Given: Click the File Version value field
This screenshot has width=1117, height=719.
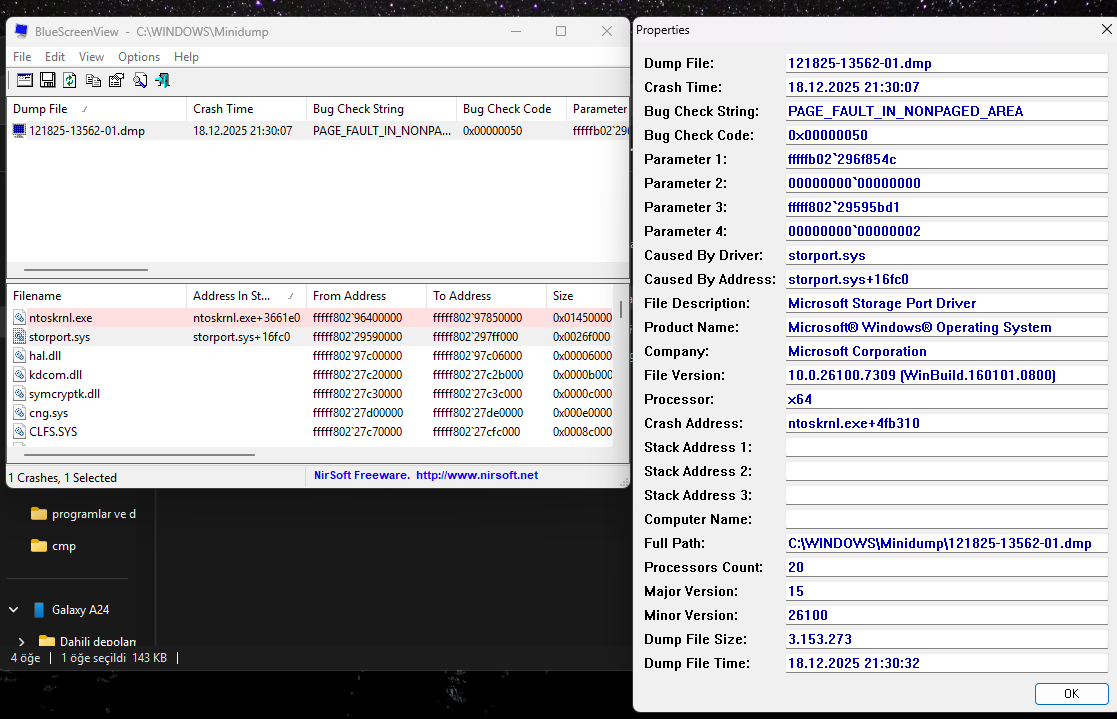Looking at the screenshot, I should pos(947,376).
